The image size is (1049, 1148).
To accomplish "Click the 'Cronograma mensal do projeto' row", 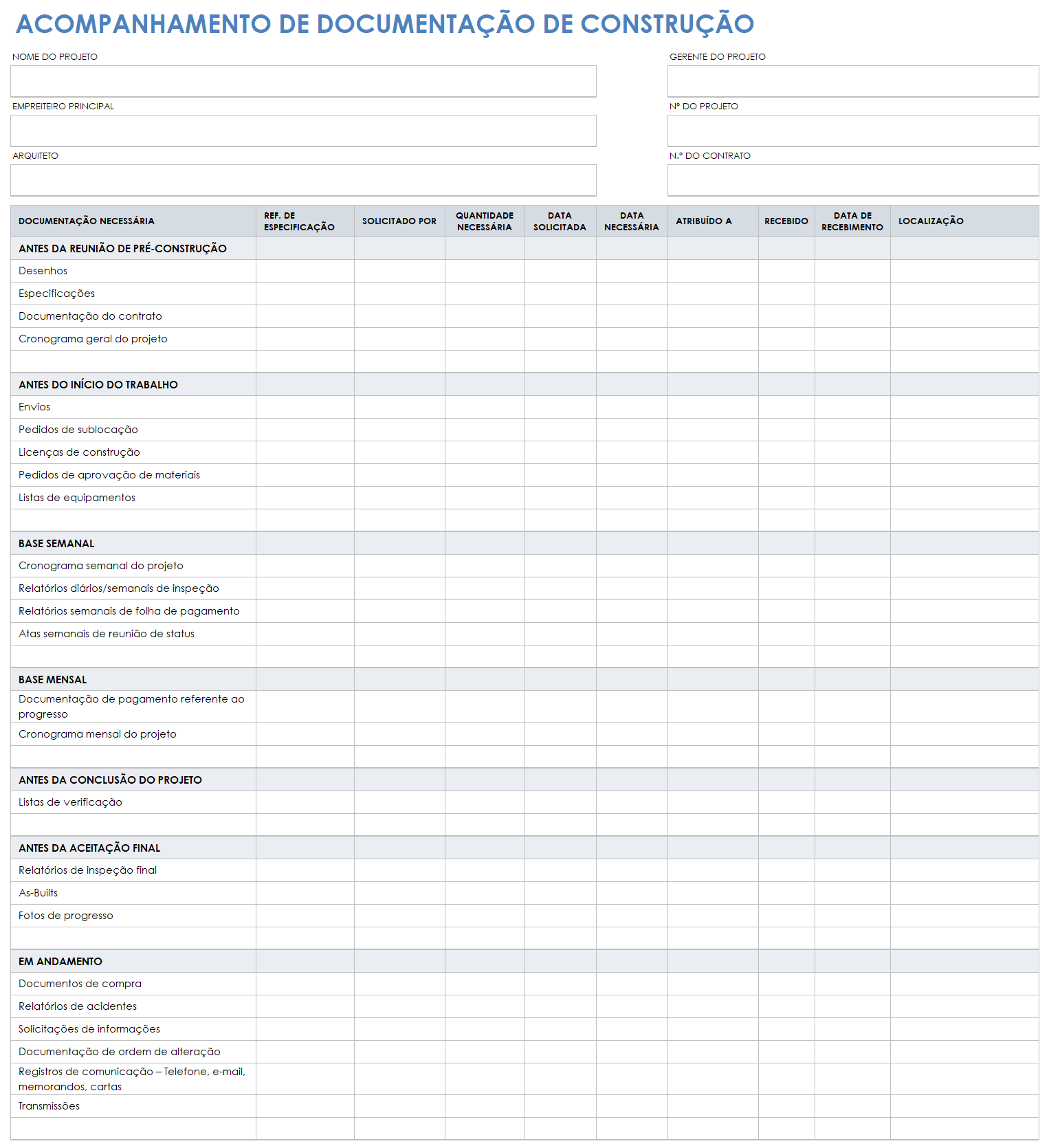I will coord(524,734).
